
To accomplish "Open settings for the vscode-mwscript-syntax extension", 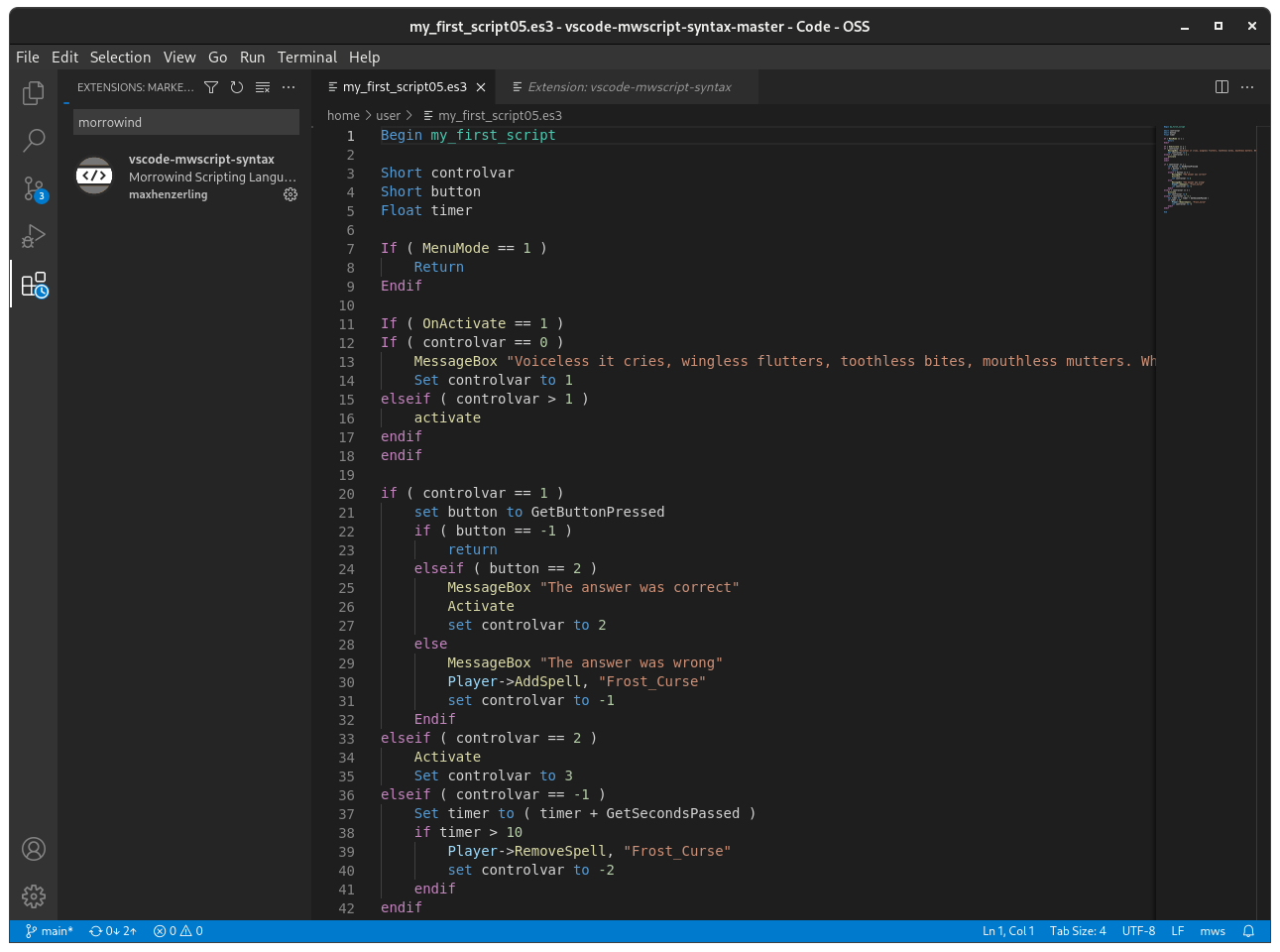I will [x=291, y=194].
